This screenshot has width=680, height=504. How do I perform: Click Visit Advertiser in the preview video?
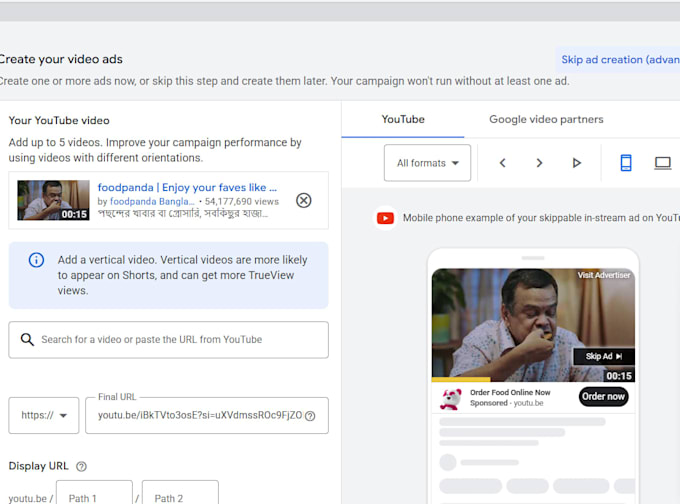[x=604, y=275]
